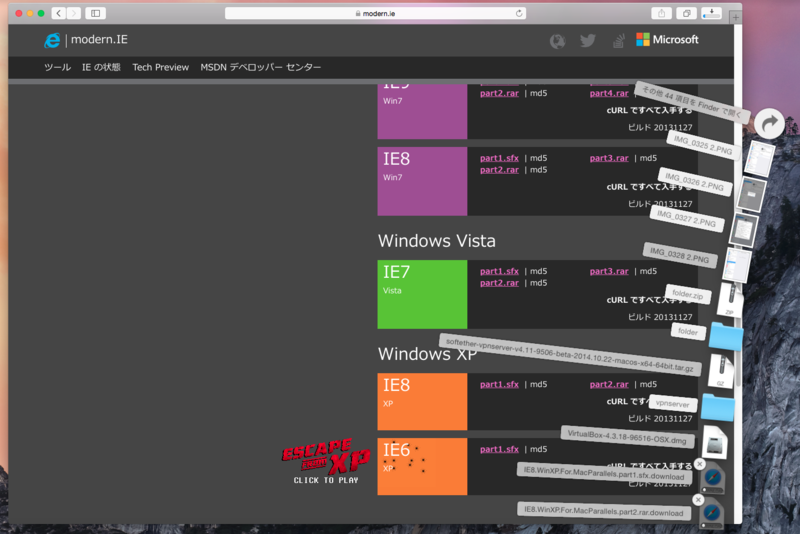The width and height of the screenshot is (800, 534).
Task: Download part3.rar for IE8 Win7
Action: pyautogui.click(x=609, y=158)
